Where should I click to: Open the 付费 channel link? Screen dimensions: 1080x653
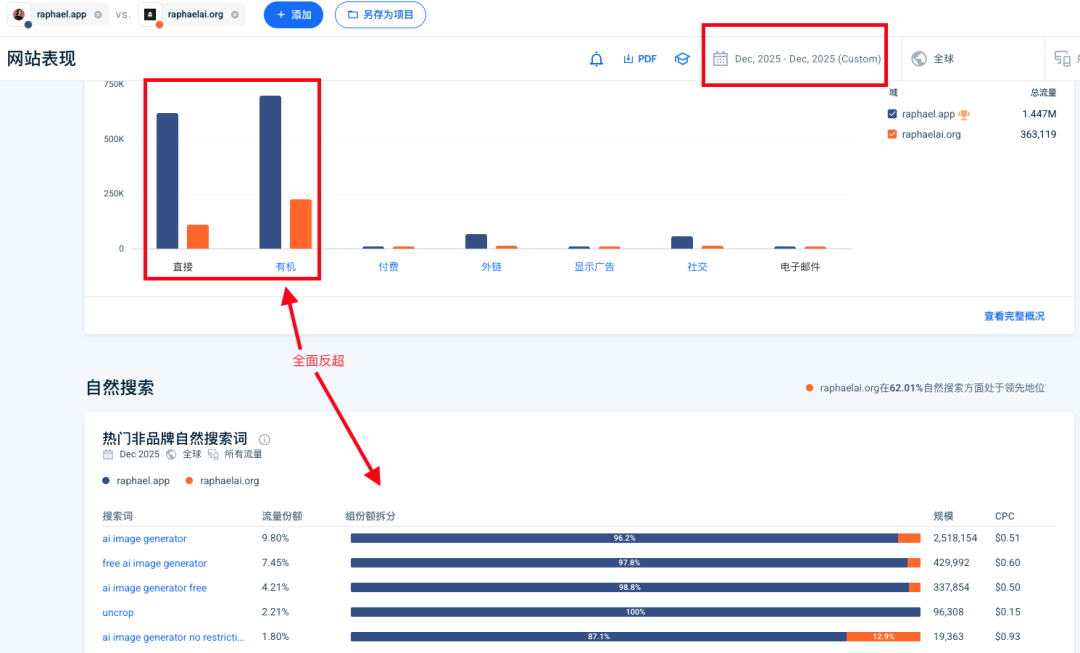pos(388,267)
